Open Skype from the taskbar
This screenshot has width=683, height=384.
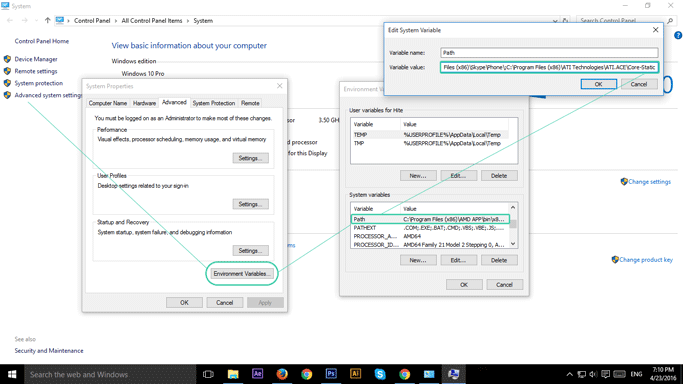coord(380,374)
